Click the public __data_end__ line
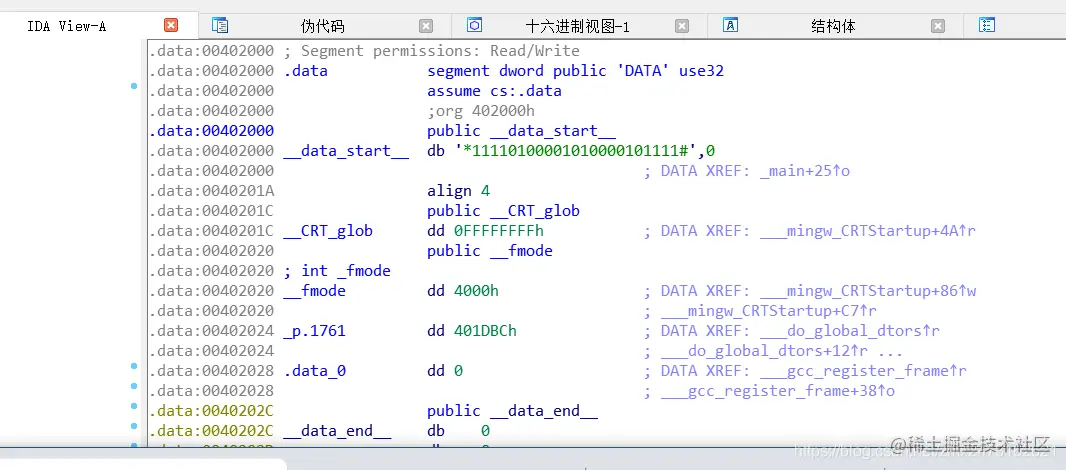 point(513,411)
